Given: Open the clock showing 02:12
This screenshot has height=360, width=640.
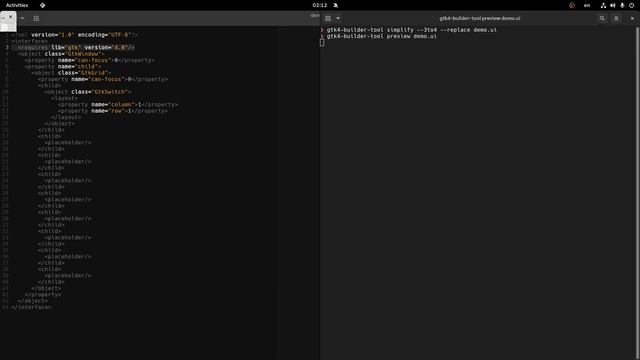Looking at the screenshot, I should pos(320,5).
